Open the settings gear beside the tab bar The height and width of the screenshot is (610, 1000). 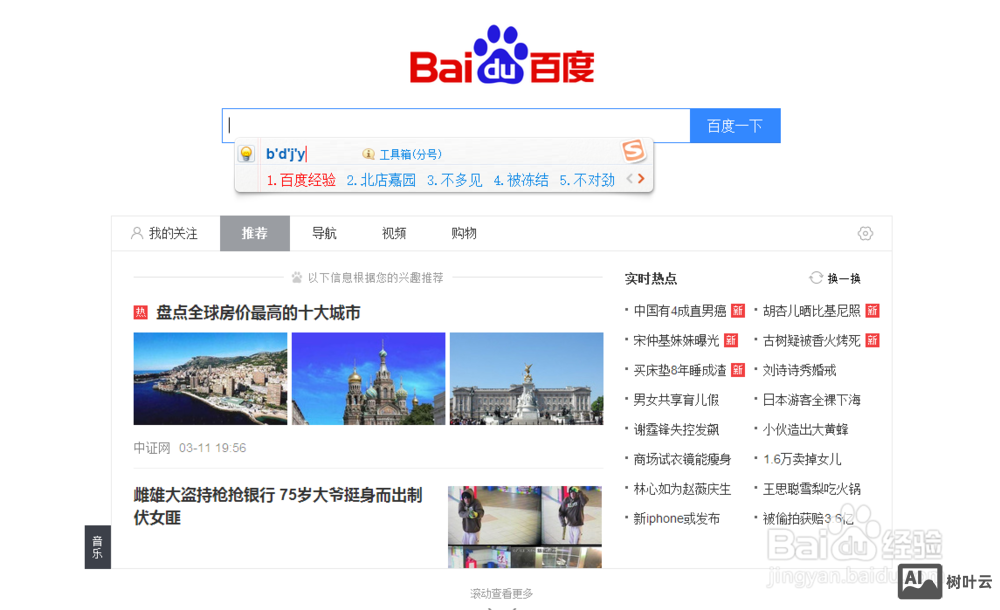pos(865,233)
